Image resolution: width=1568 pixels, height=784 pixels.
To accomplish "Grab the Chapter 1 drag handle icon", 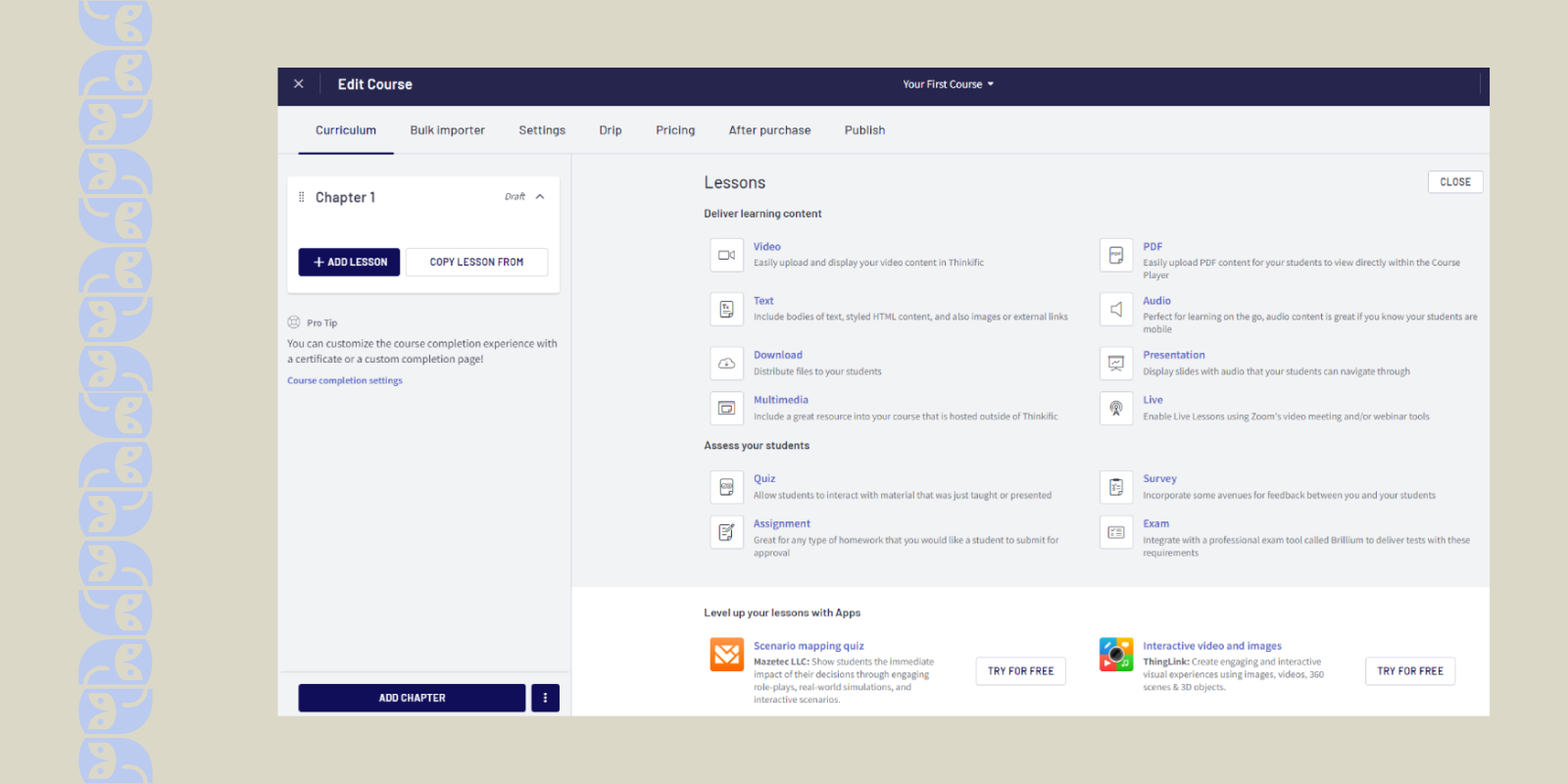I will click(x=301, y=197).
